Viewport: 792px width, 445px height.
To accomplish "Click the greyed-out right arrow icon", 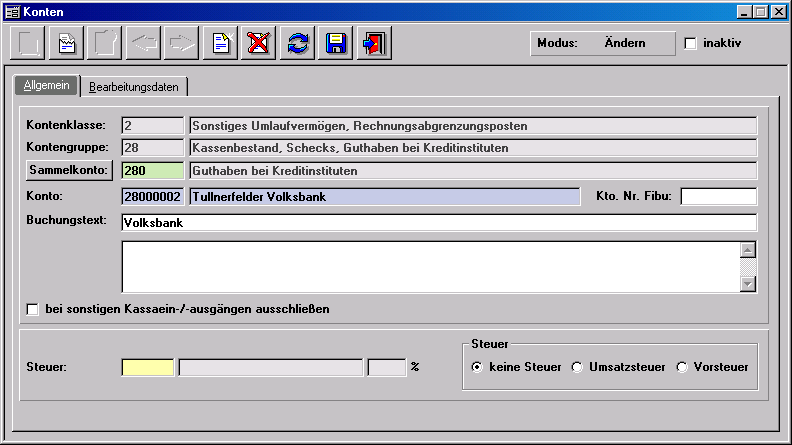I will tap(183, 43).
